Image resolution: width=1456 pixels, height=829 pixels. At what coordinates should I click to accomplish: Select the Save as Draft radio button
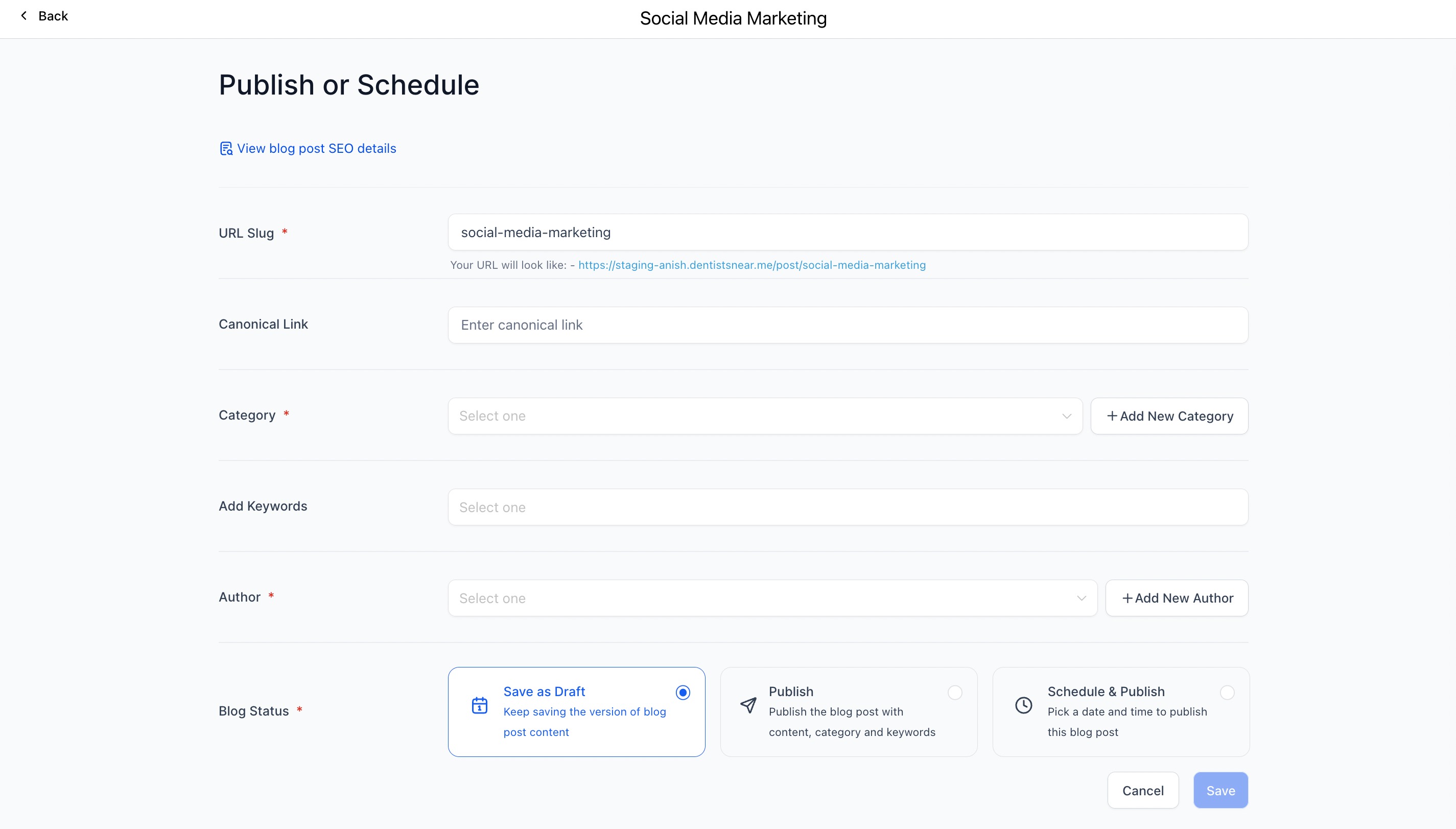[x=683, y=693]
